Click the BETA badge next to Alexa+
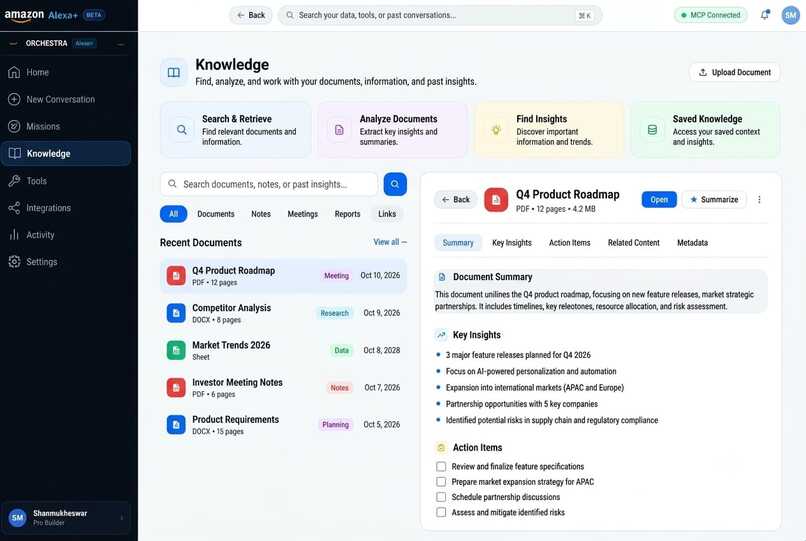 [94, 15]
